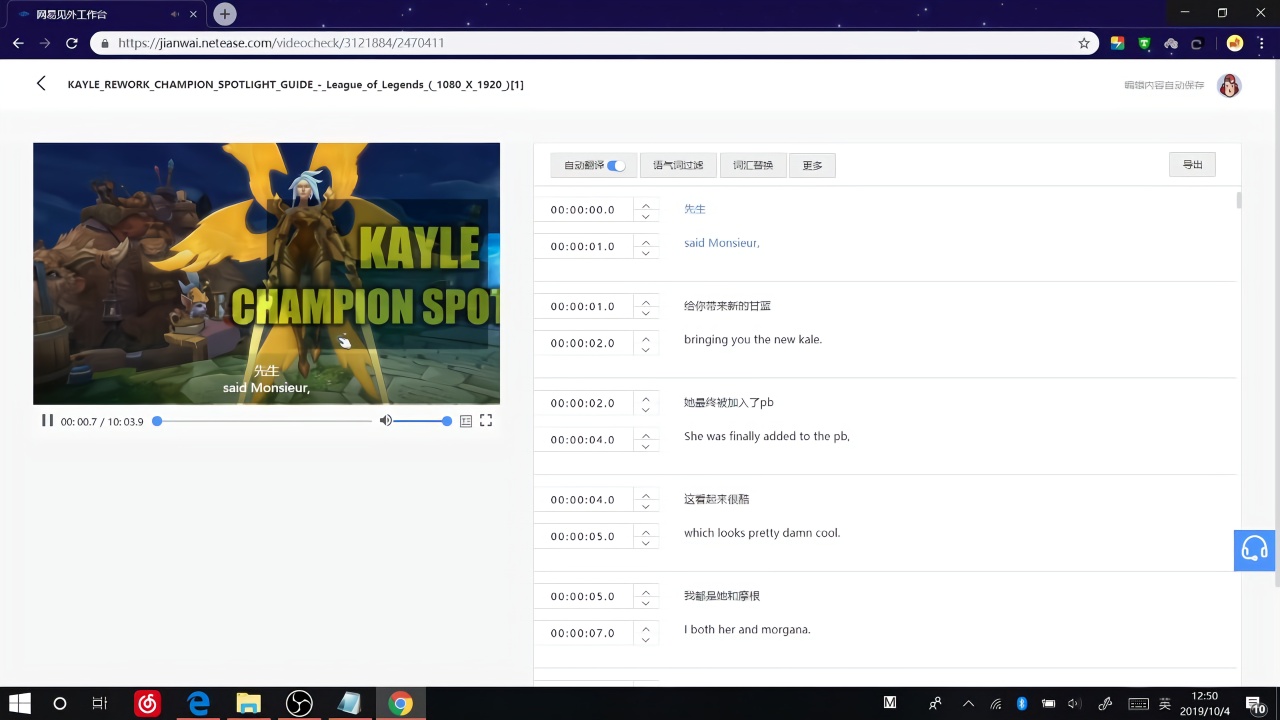Open customer service headset widget
This screenshot has height=720, width=1280.
point(1254,550)
